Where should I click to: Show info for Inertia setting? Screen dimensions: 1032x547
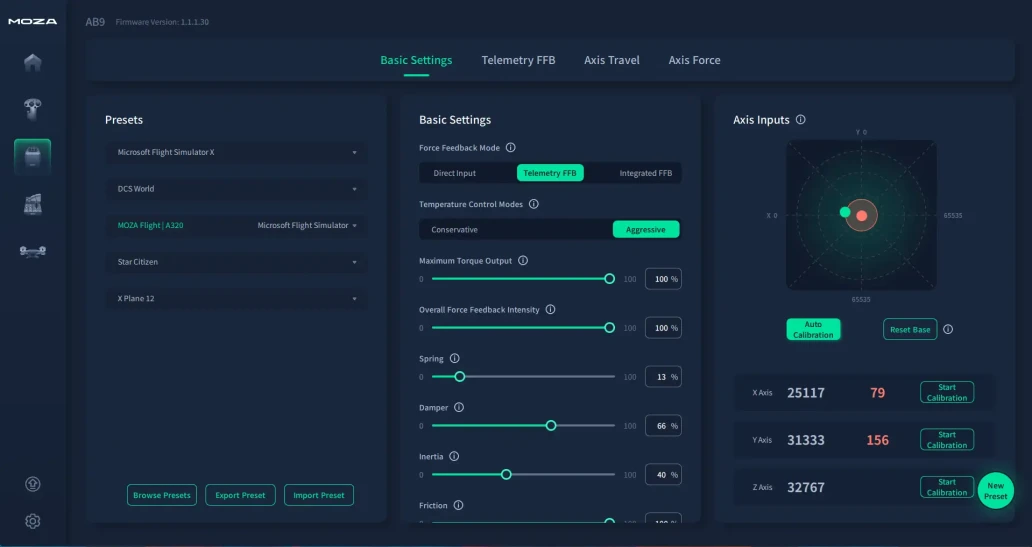click(x=453, y=456)
